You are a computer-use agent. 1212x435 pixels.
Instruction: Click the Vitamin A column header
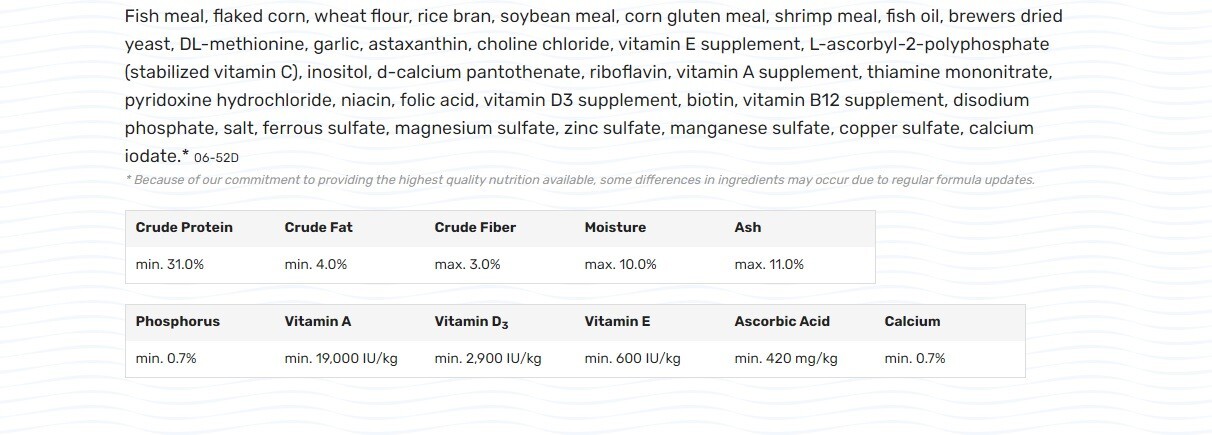pyautogui.click(x=317, y=321)
